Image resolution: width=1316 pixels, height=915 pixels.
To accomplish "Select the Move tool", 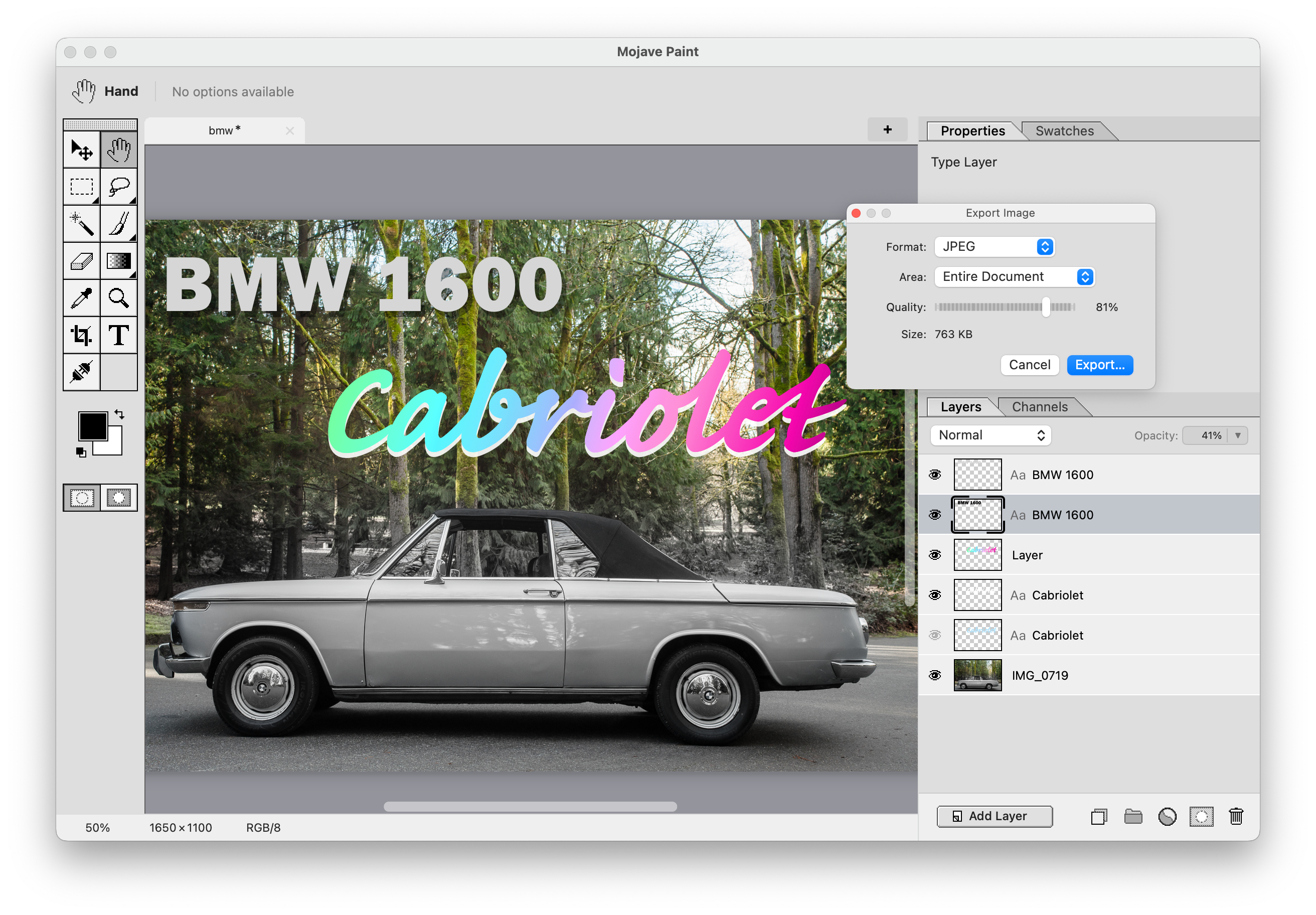I will click(x=81, y=150).
